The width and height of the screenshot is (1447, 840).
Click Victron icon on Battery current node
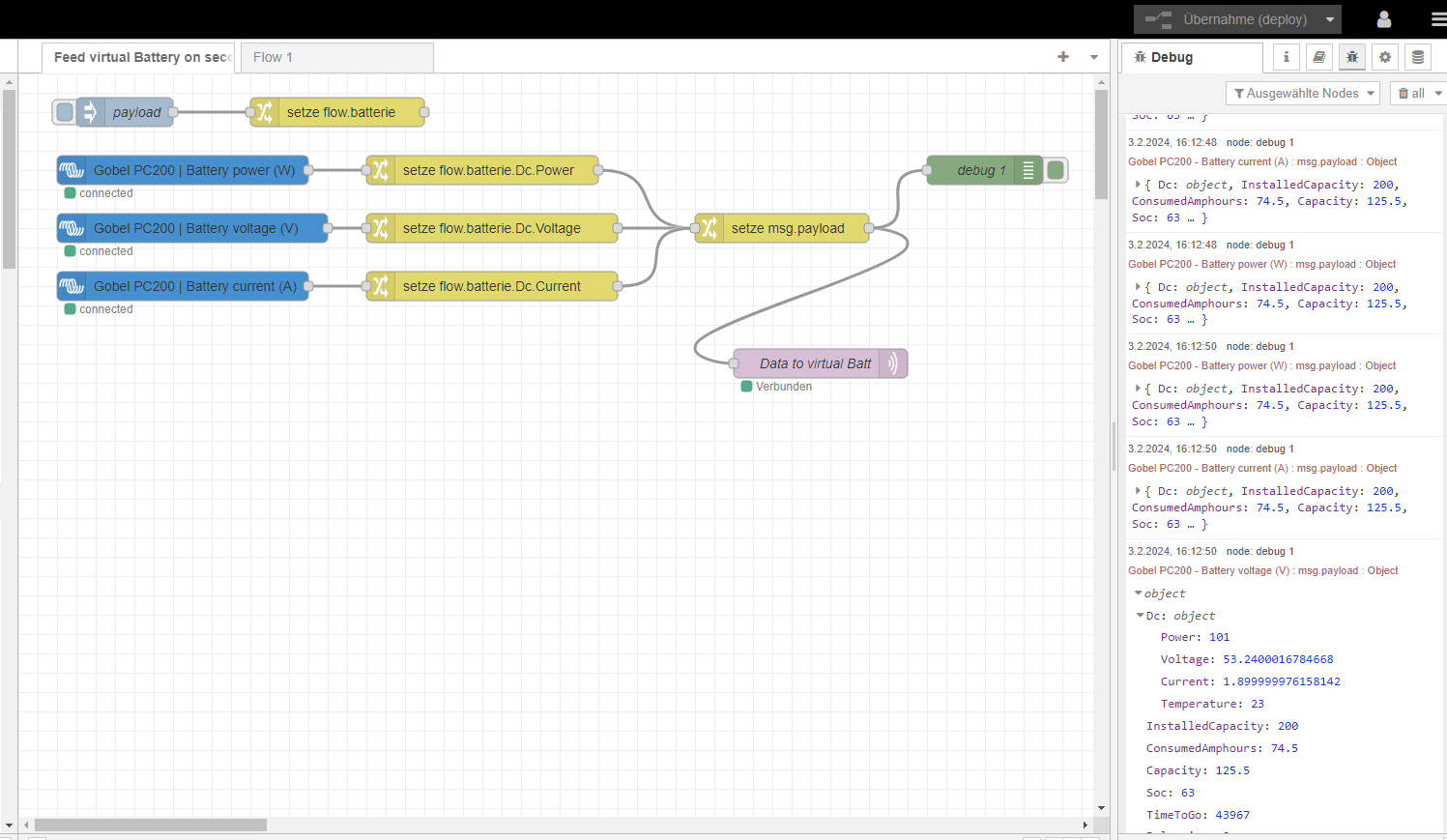point(72,286)
